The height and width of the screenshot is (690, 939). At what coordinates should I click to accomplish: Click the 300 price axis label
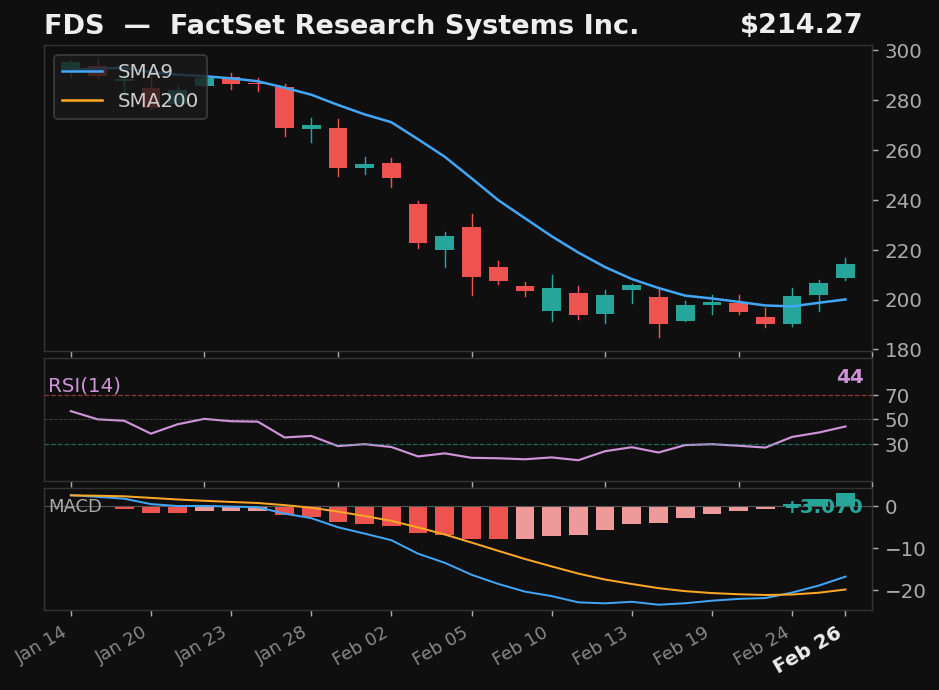pyautogui.click(x=903, y=52)
